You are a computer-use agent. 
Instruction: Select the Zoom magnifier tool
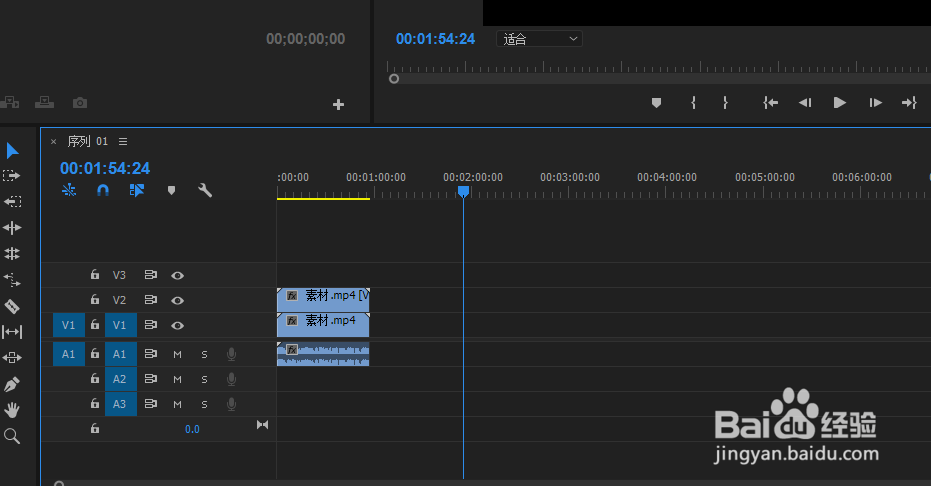12,436
